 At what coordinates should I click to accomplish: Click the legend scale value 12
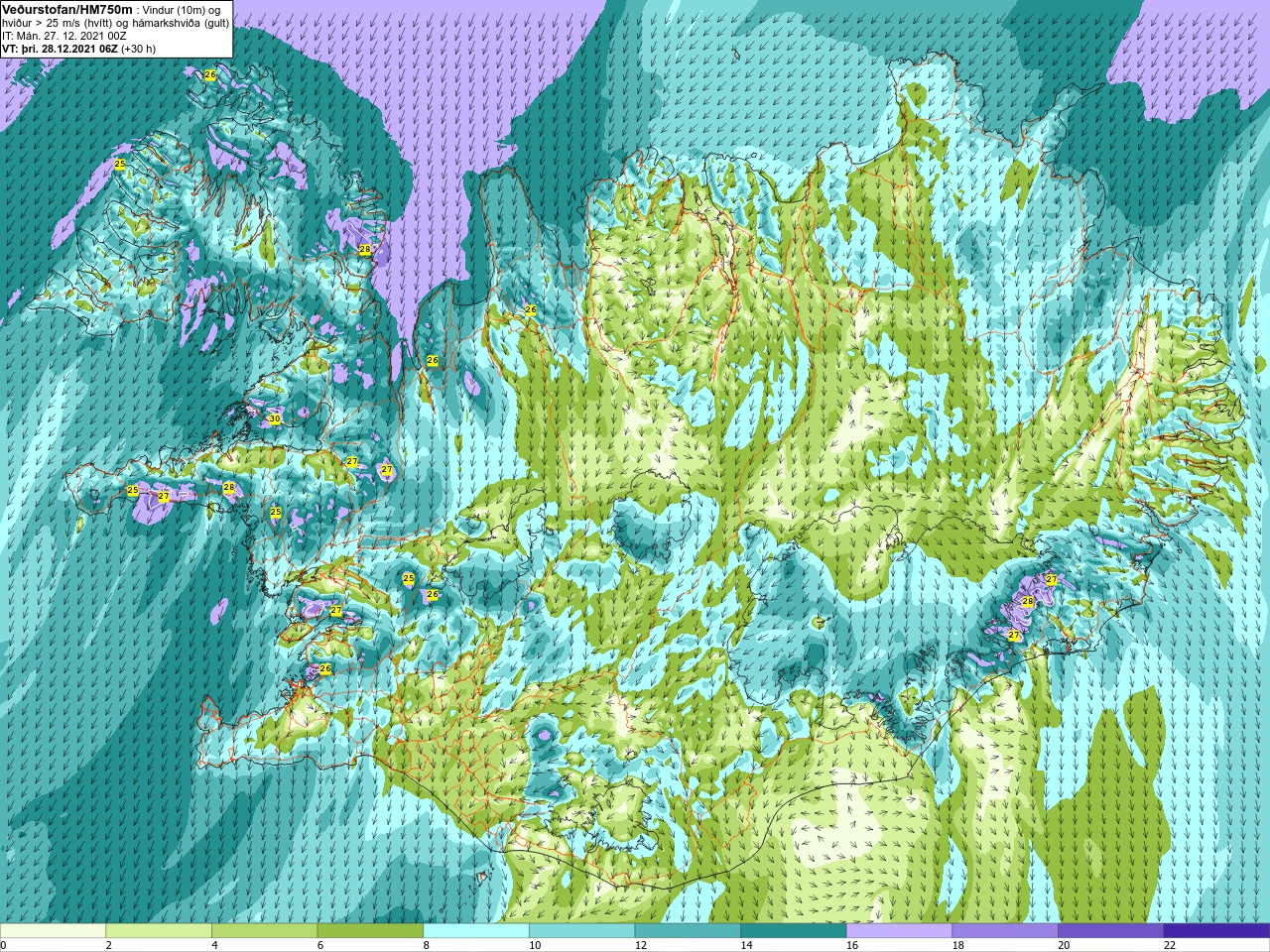pos(641,945)
